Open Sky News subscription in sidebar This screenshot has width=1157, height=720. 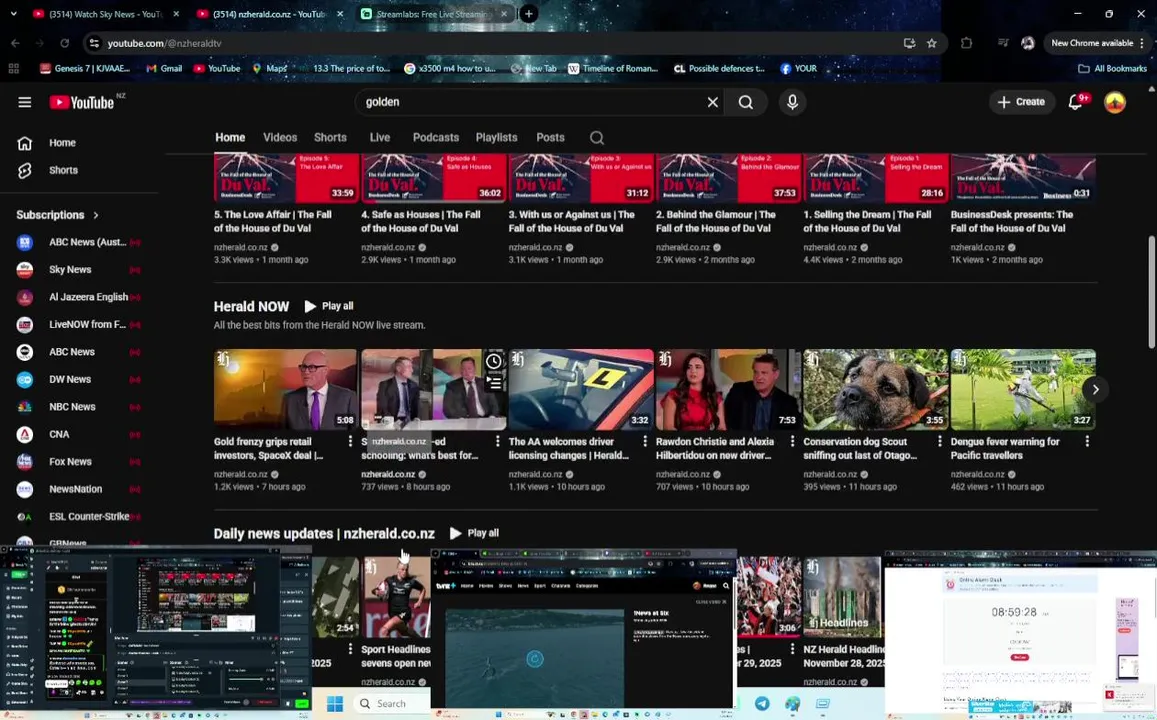click(x=78, y=270)
